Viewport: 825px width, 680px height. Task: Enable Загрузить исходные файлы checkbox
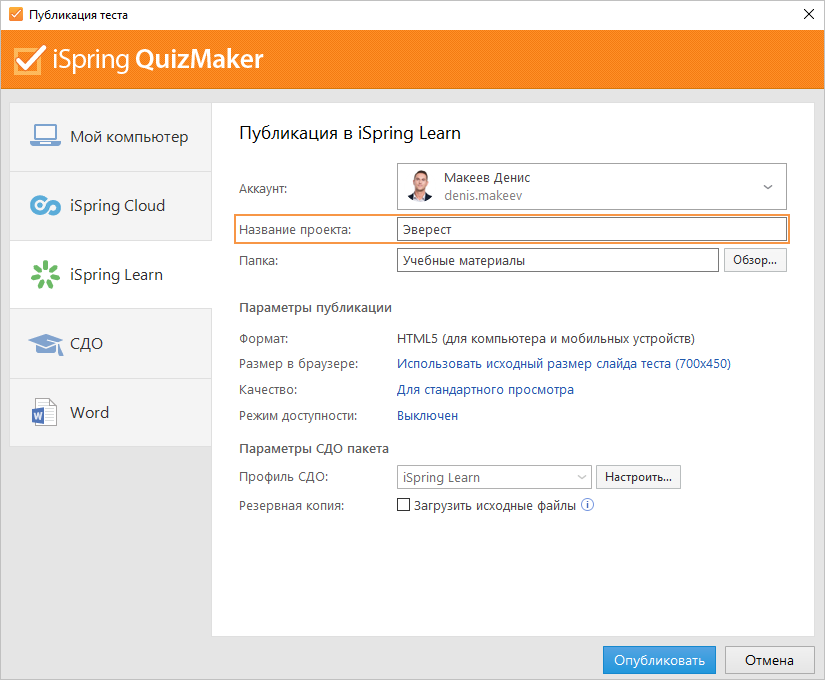[403, 505]
